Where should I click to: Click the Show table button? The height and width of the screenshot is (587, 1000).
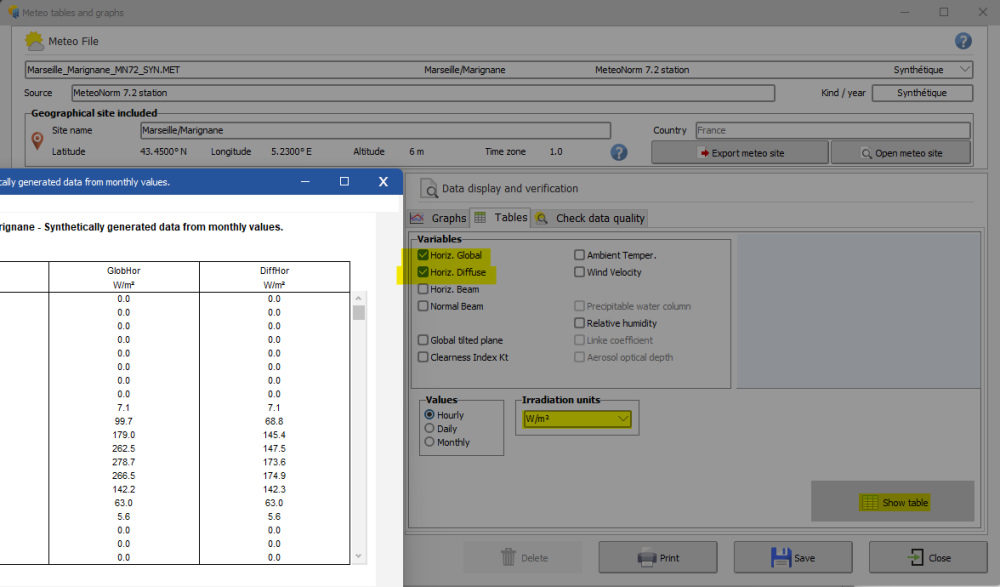896,503
